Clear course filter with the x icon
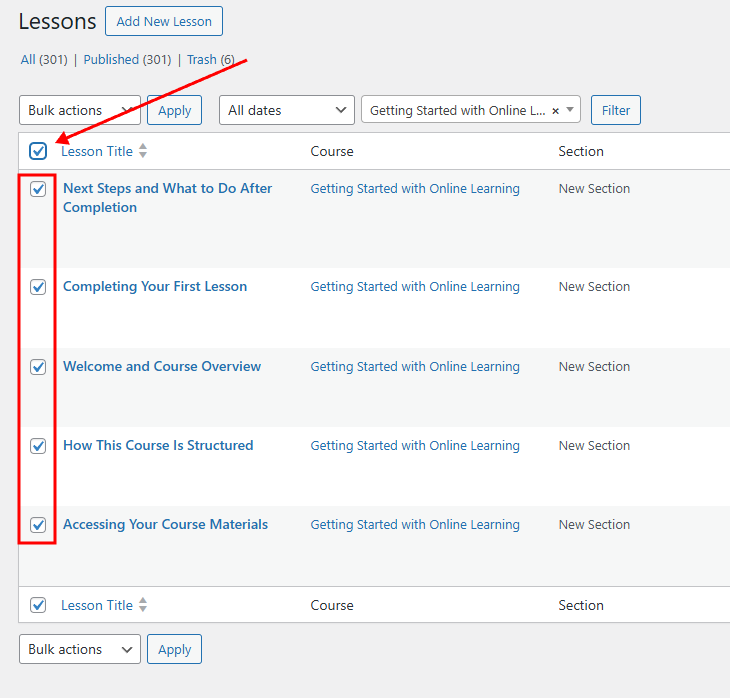The image size is (730, 698). (555, 111)
